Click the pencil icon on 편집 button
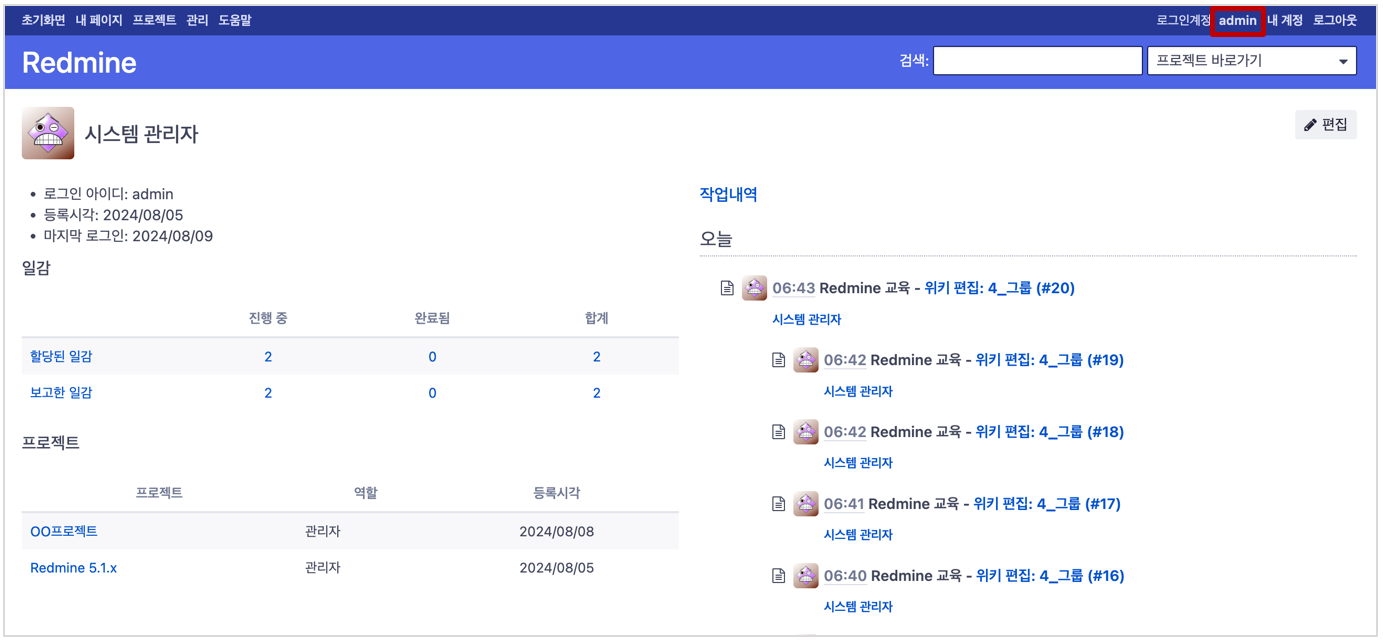1383x641 pixels. (1310, 125)
